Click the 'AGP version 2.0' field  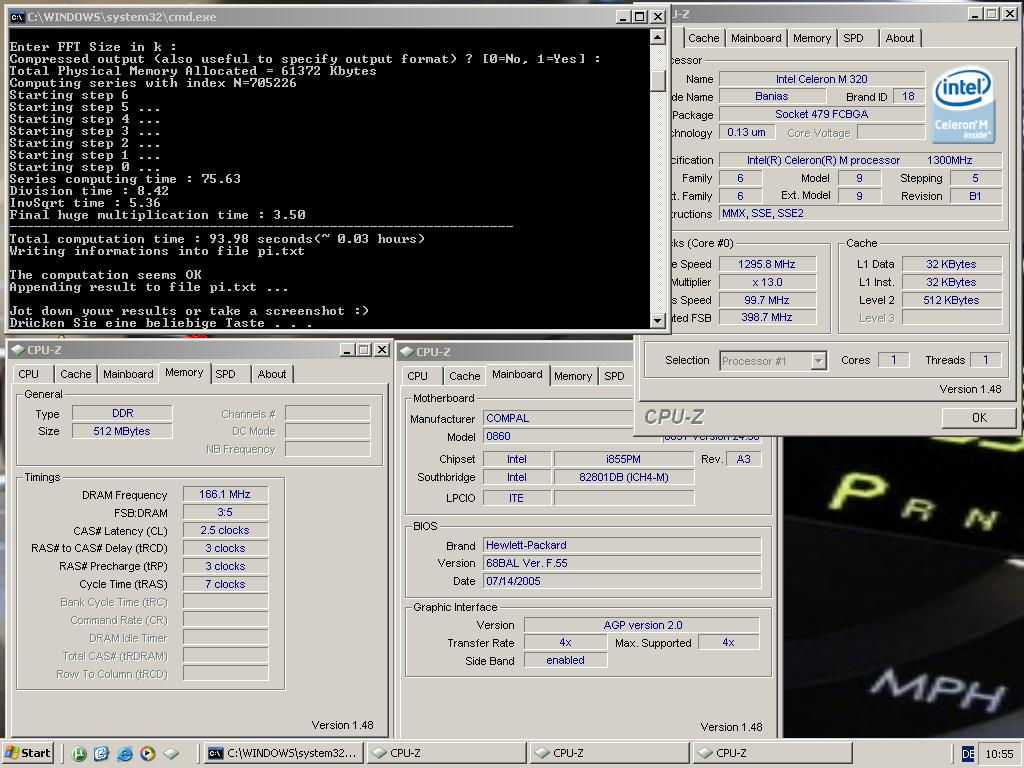click(642, 625)
